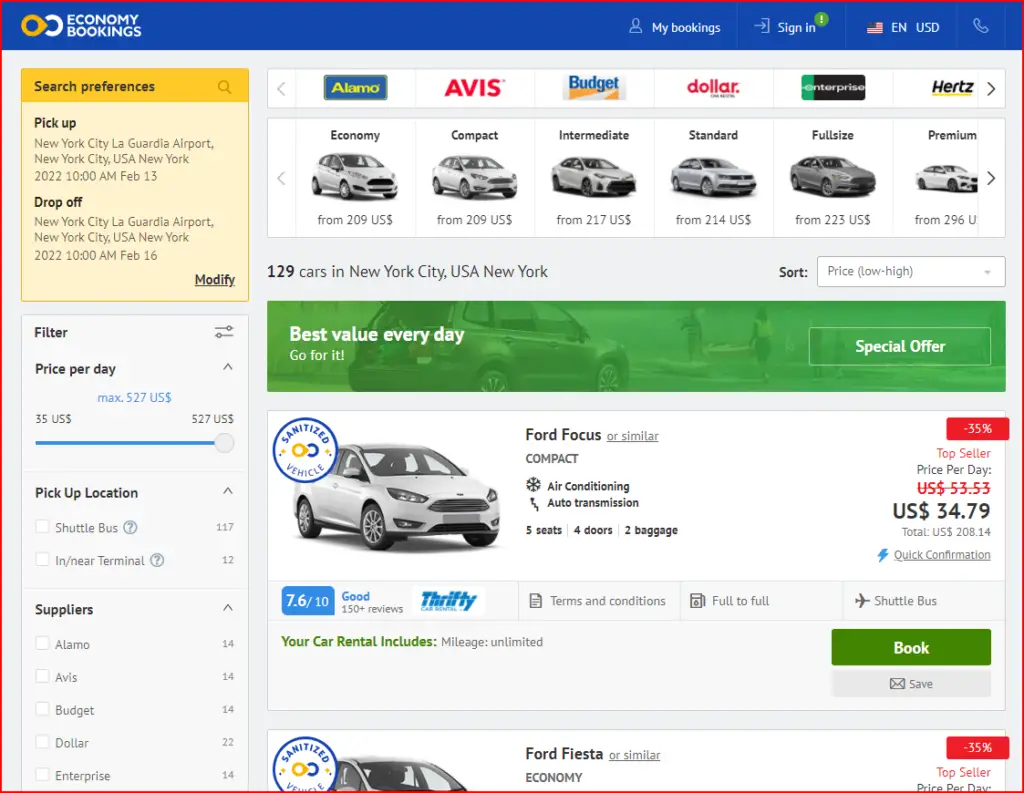Click the price per day slider handle

coord(224,443)
